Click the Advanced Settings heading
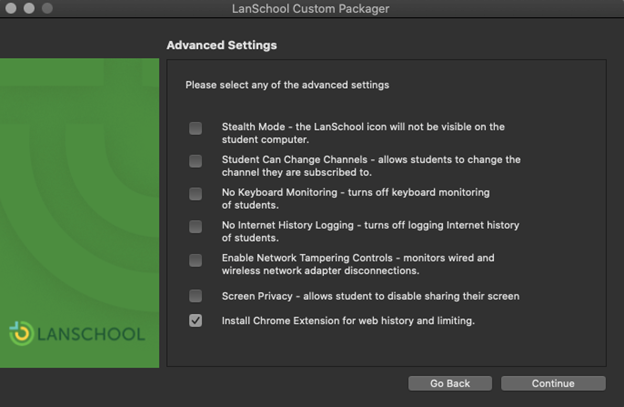 tap(222, 45)
